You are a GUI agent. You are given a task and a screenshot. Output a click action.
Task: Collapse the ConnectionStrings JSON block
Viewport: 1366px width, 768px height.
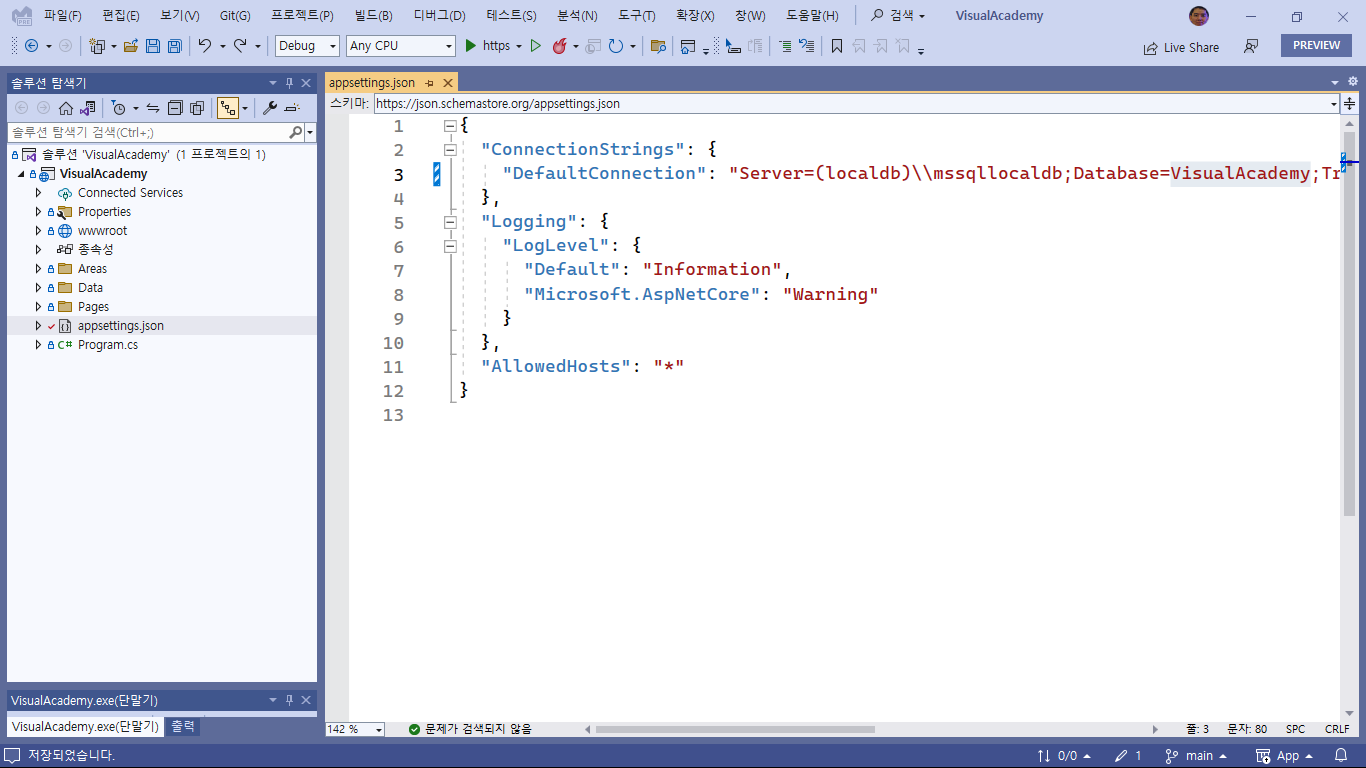pos(450,150)
